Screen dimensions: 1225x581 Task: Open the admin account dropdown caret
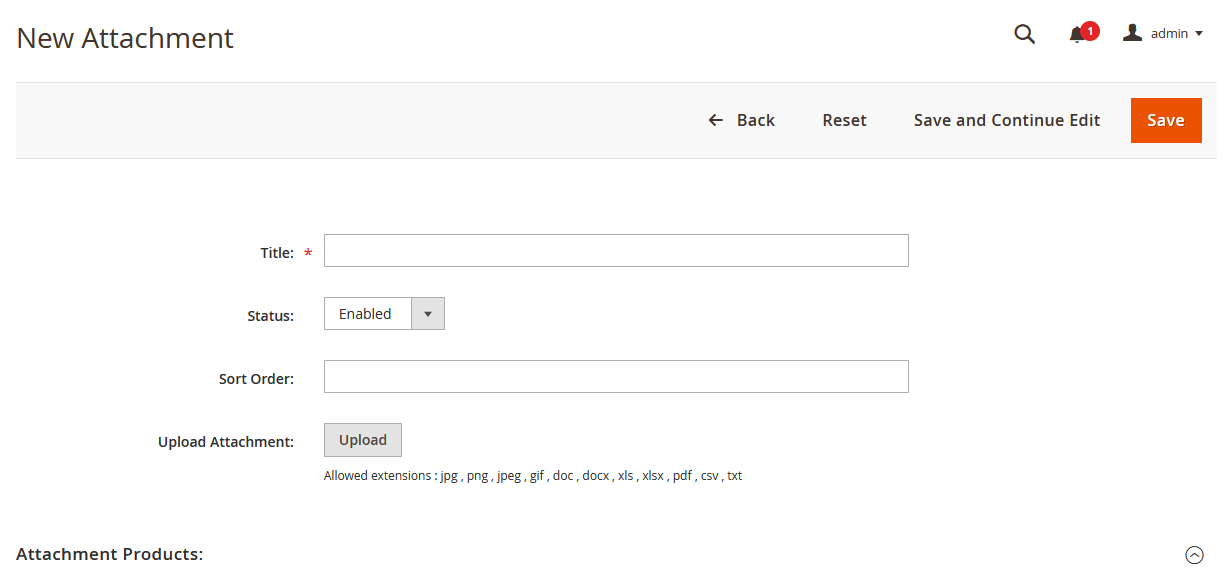1200,33
